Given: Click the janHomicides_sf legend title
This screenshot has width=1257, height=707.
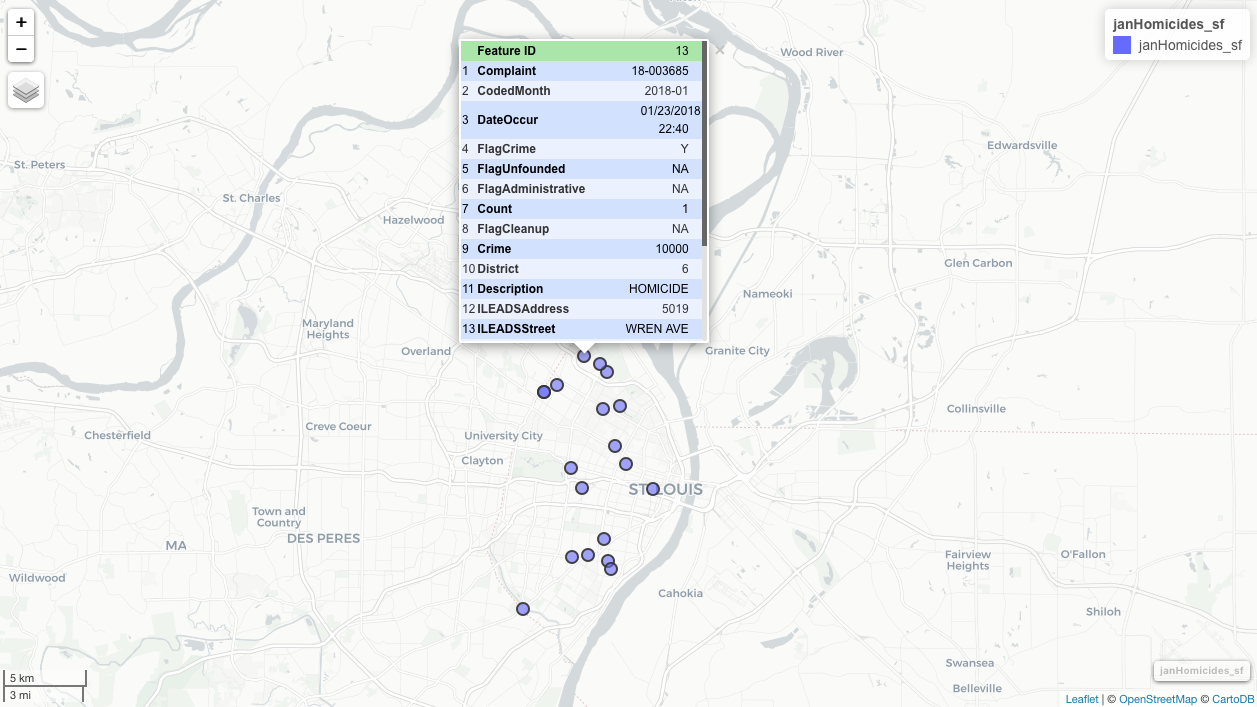Looking at the screenshot, I should (1168, 25).
